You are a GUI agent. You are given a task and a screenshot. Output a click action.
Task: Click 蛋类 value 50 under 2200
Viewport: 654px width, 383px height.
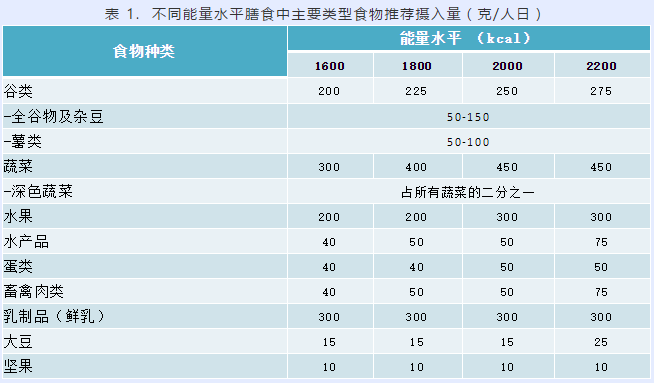point(601,267)
